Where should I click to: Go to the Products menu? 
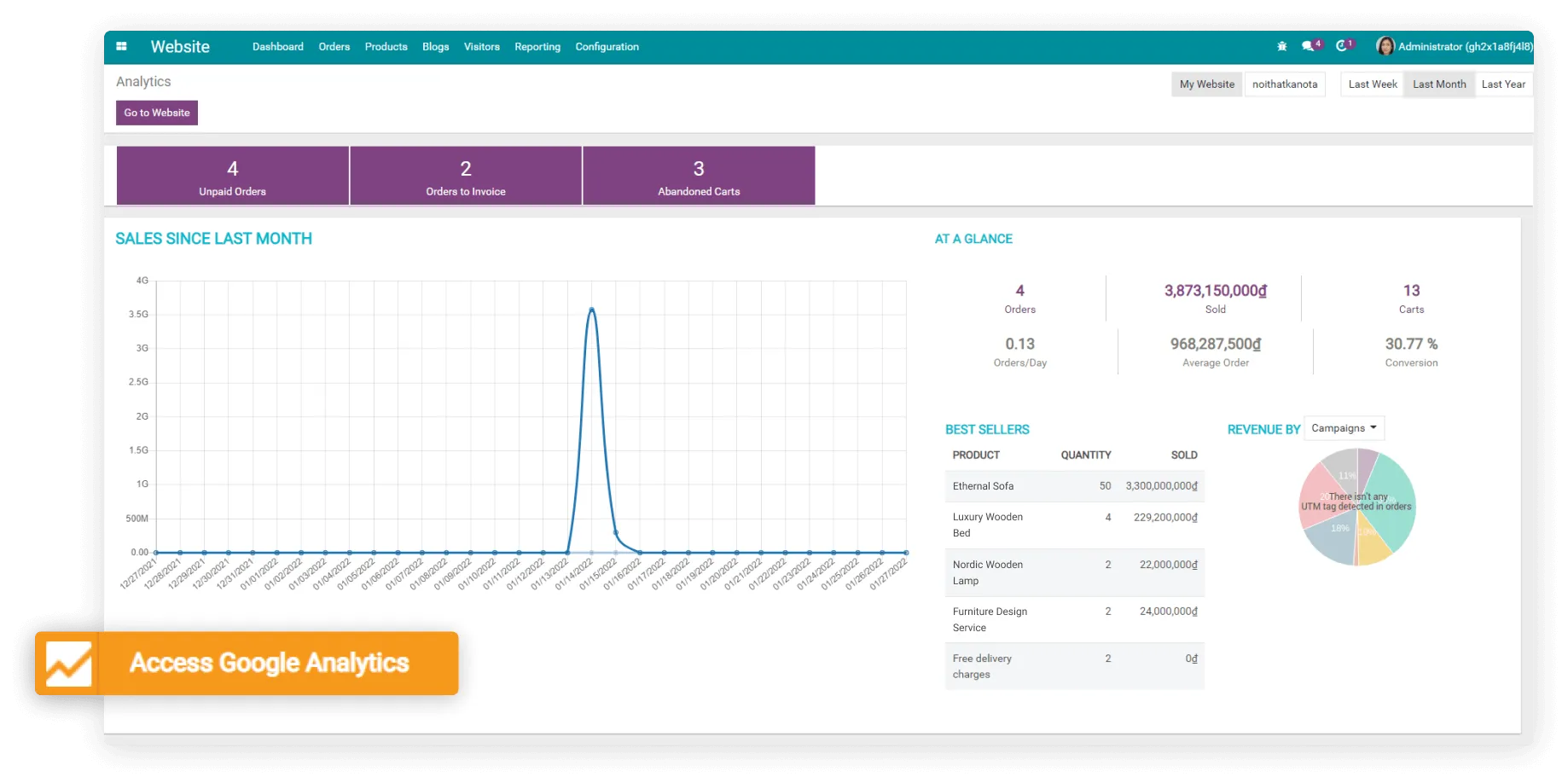click(386, 47)
